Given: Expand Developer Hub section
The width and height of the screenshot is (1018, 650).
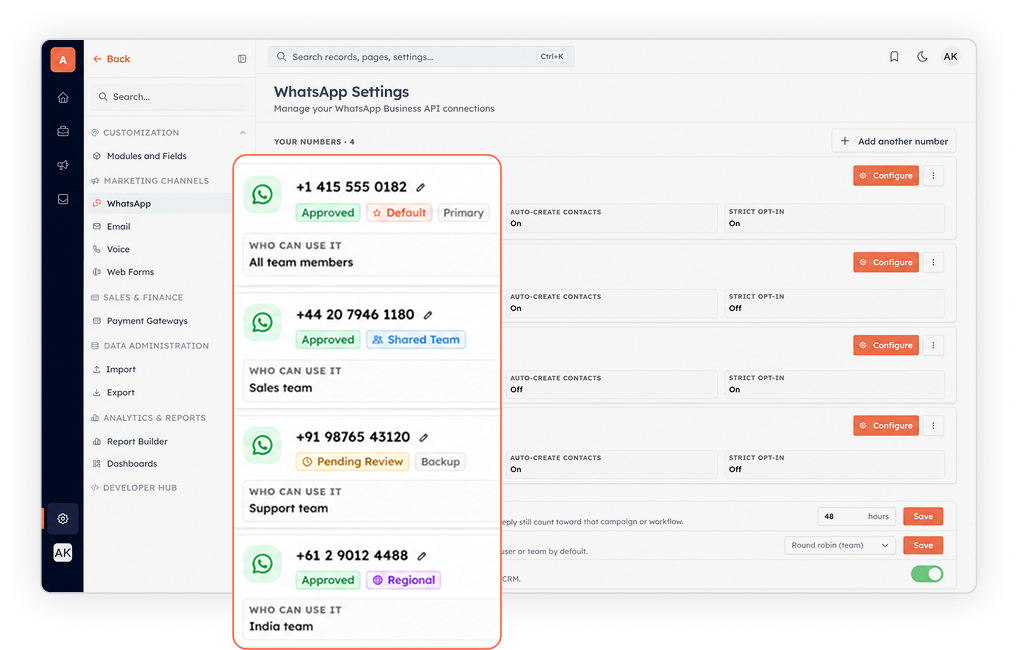Looking at the screenshot, I should 140,488.
